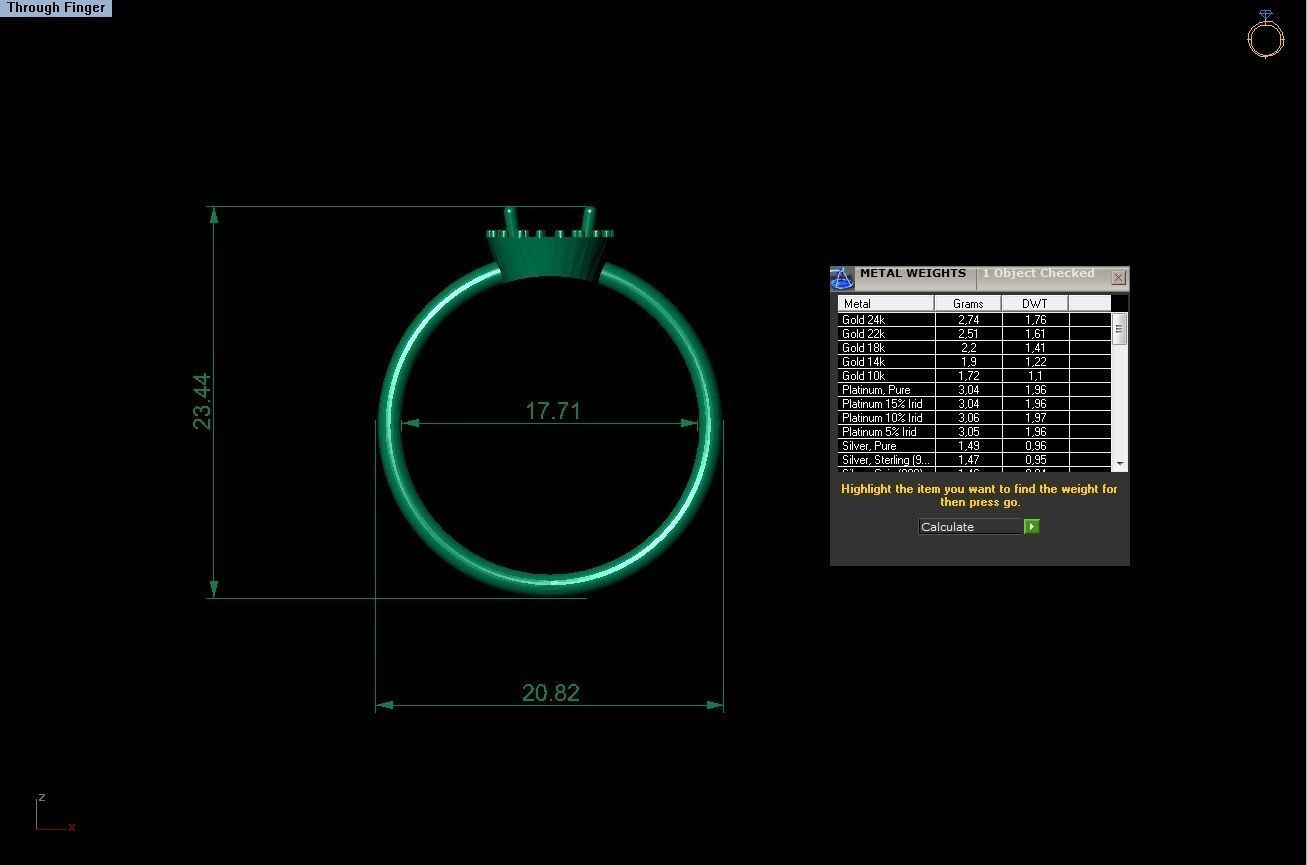Select the Through Finger viewport label
Viewport: 1307px width, 865px height.
click(x=56, y=8)
